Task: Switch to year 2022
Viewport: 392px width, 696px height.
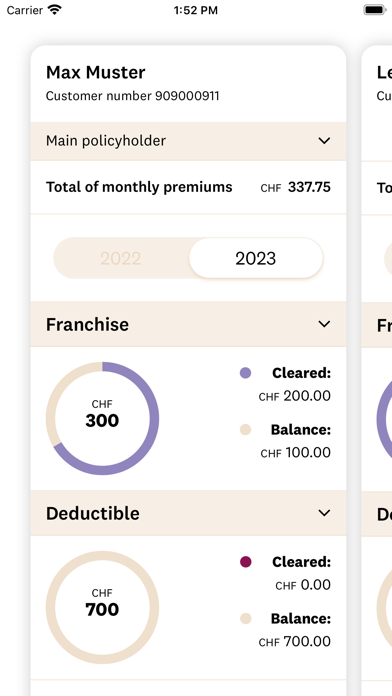Action: [x=121, y=258]
